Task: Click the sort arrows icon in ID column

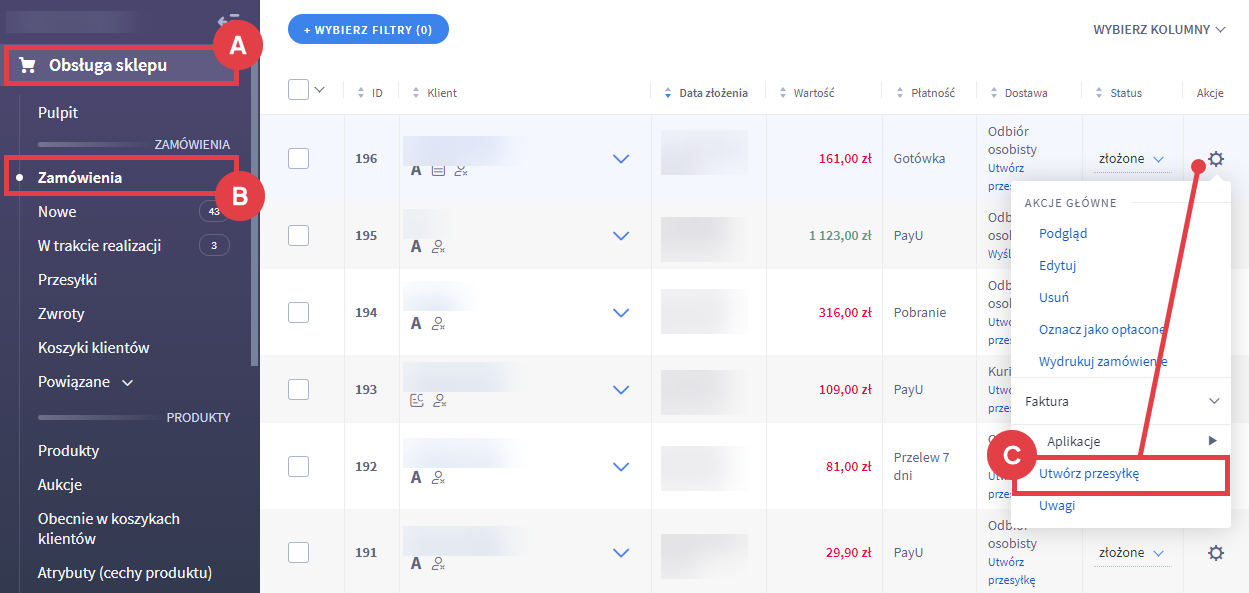Action: point(361,93)
